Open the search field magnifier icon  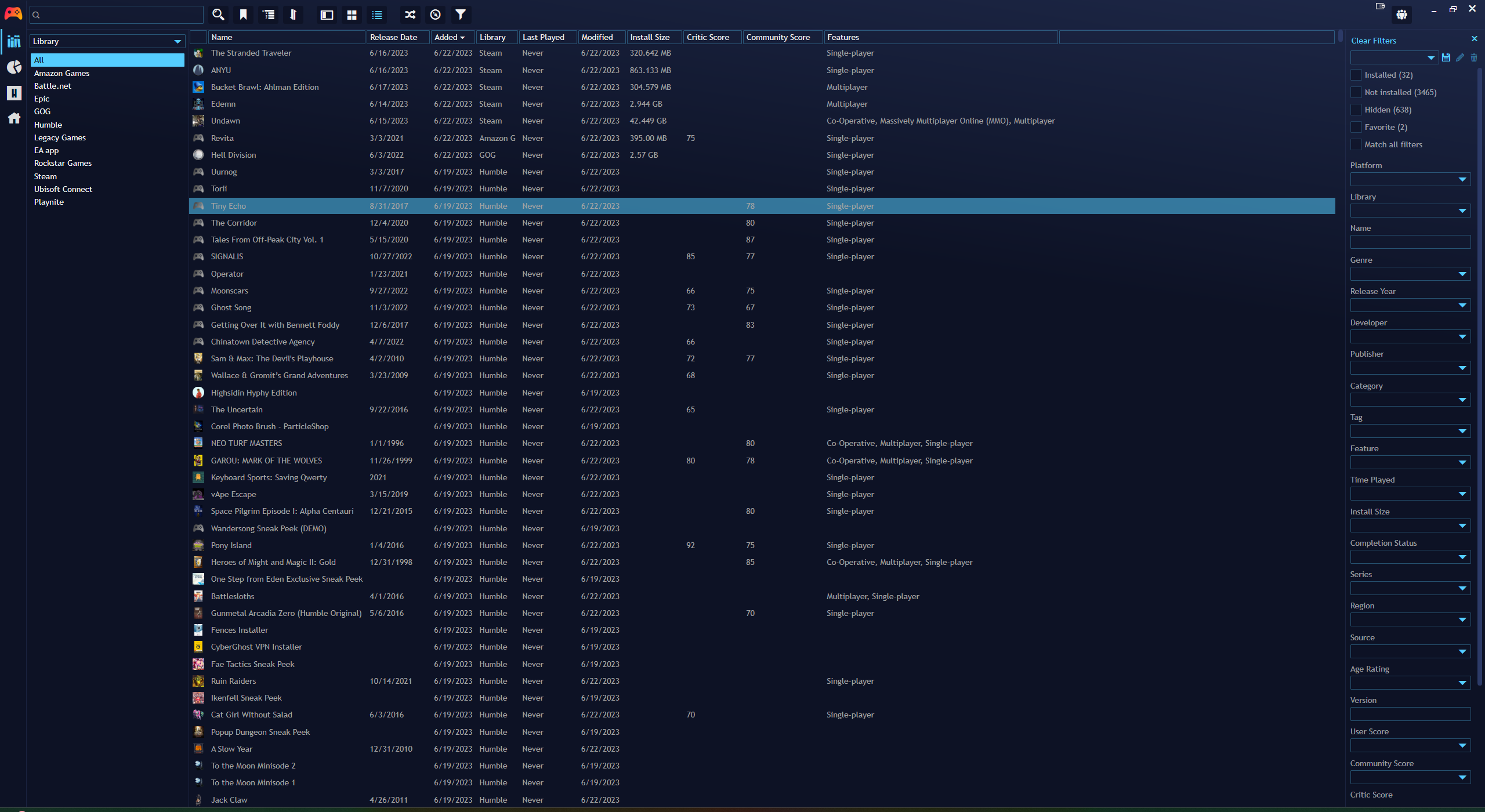[218, 14]
